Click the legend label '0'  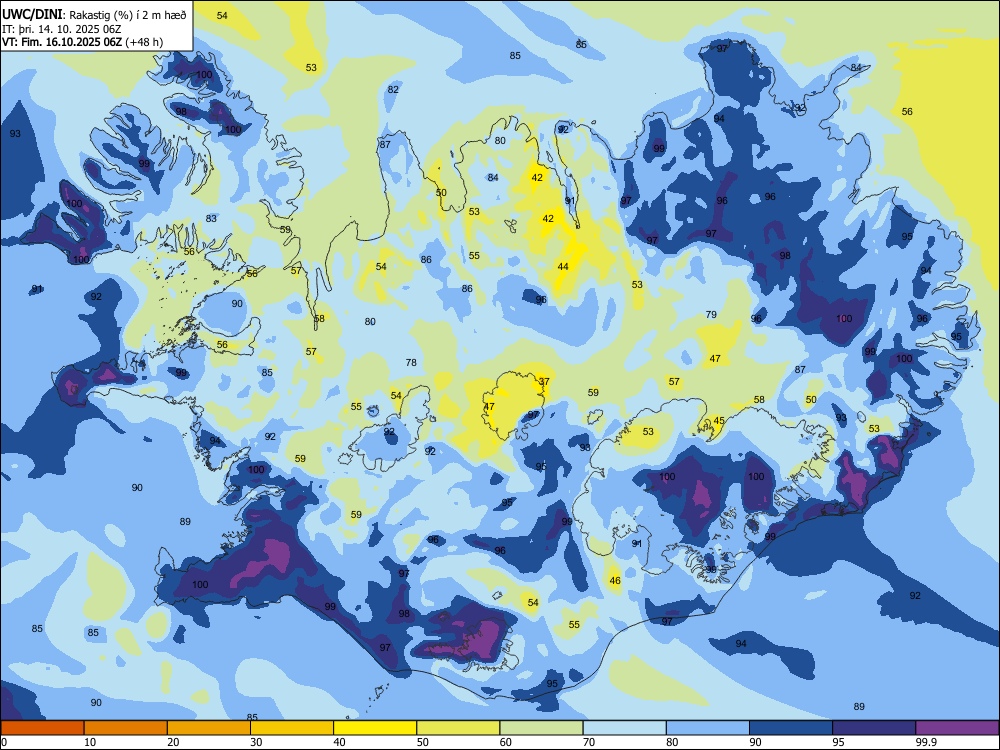click(x=4, y=742)
